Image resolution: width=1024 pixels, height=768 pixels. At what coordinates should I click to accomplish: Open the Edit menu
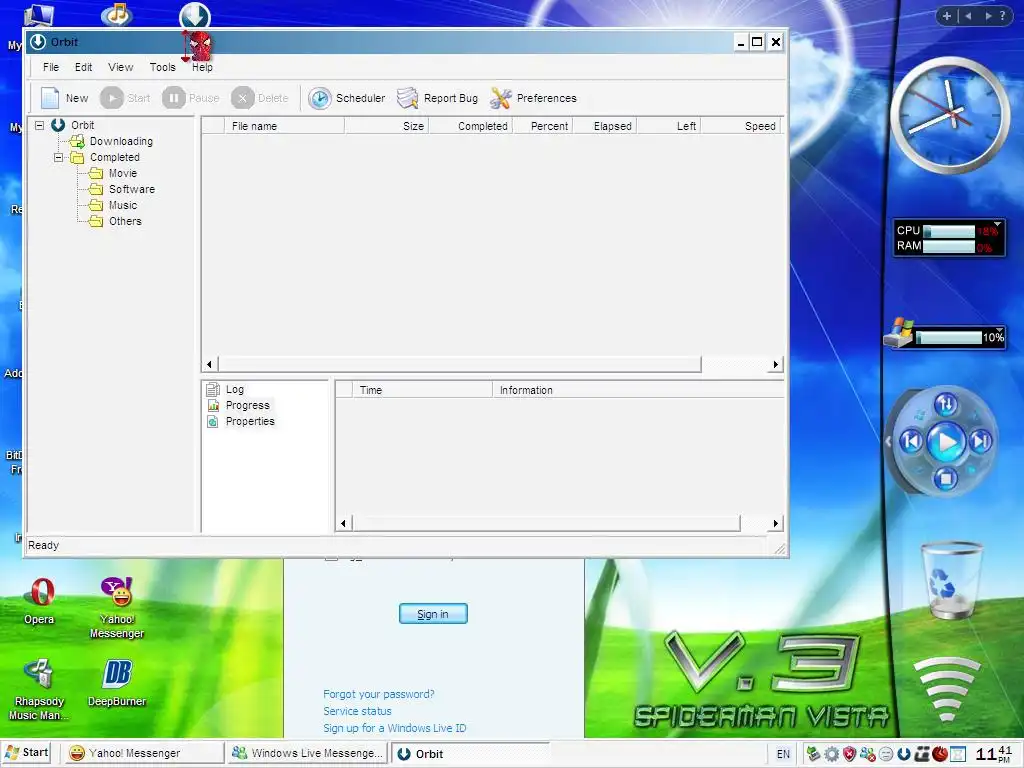point(83,67)
